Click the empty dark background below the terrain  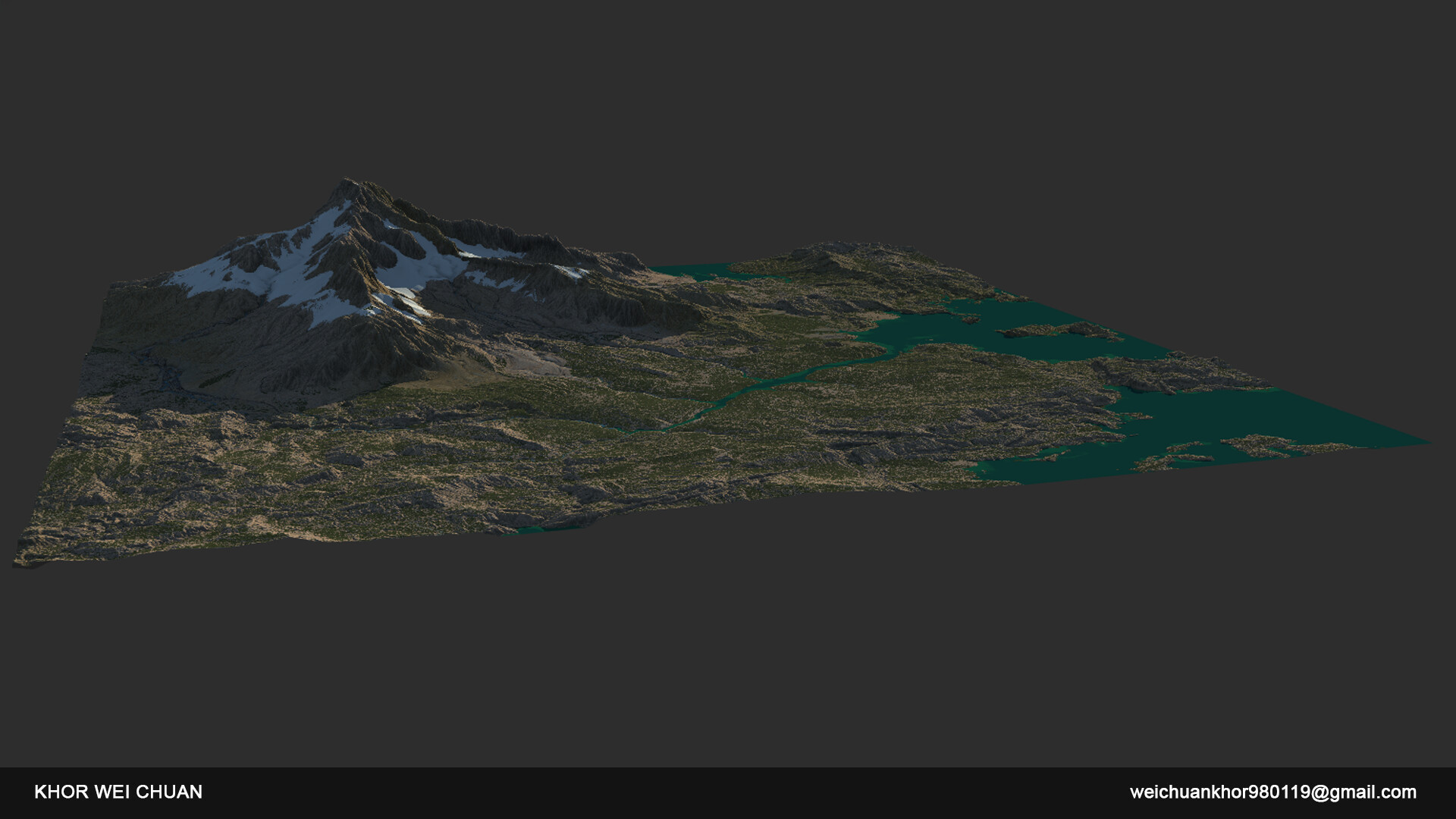[728, 652]
